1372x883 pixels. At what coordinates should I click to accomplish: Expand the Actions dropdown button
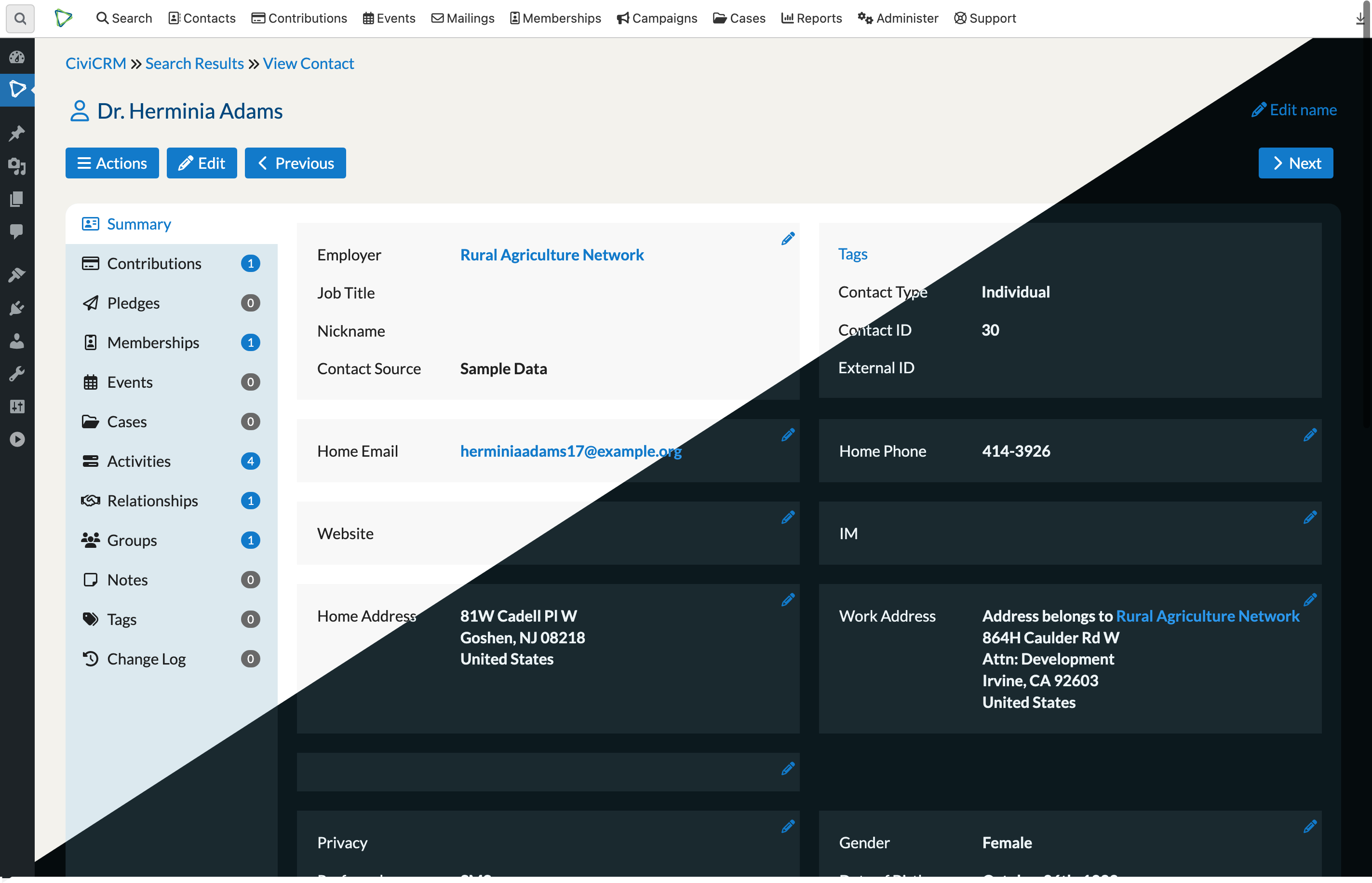coord(112,163)
